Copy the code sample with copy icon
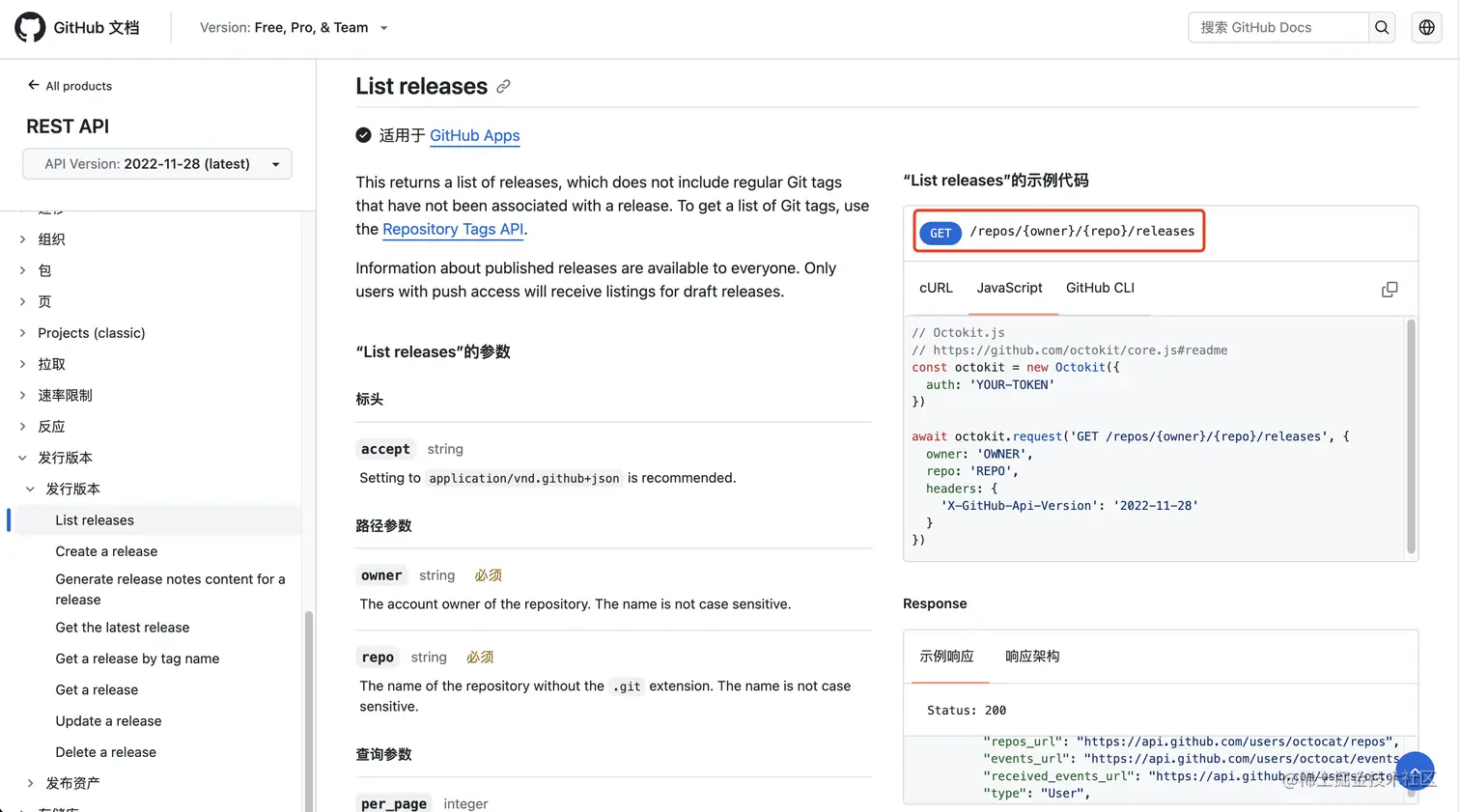The image size is (1460, 812). coord(1390,290)
